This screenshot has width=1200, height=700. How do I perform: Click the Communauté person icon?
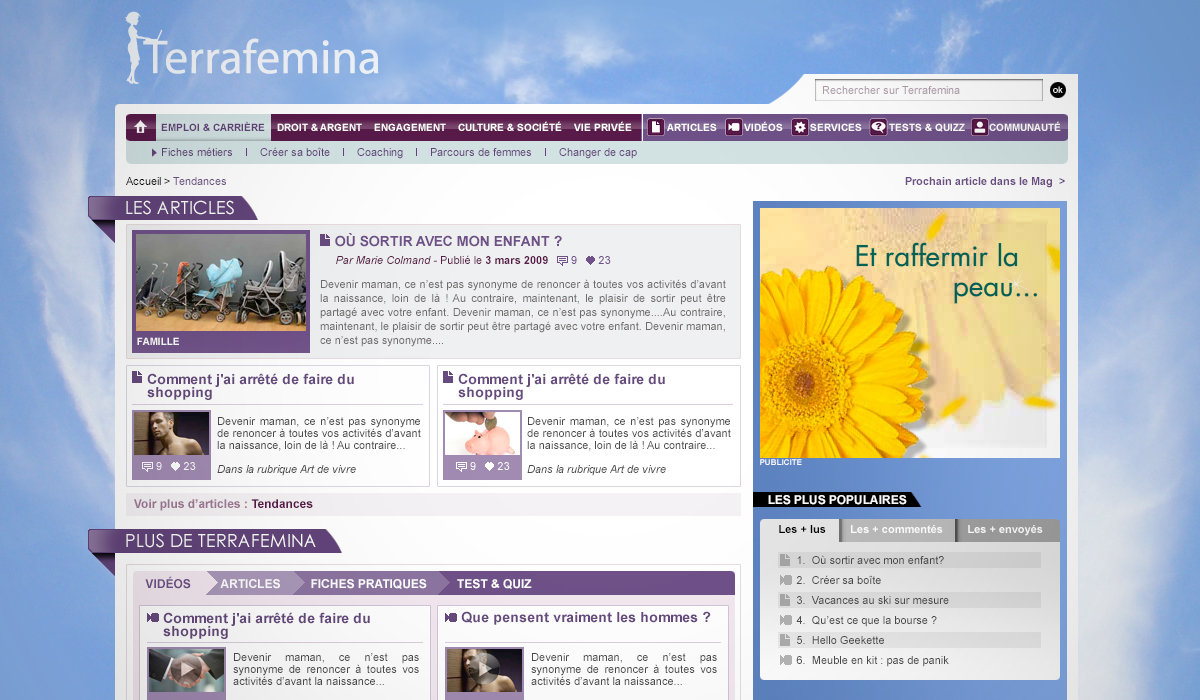[x=979, y=127]
